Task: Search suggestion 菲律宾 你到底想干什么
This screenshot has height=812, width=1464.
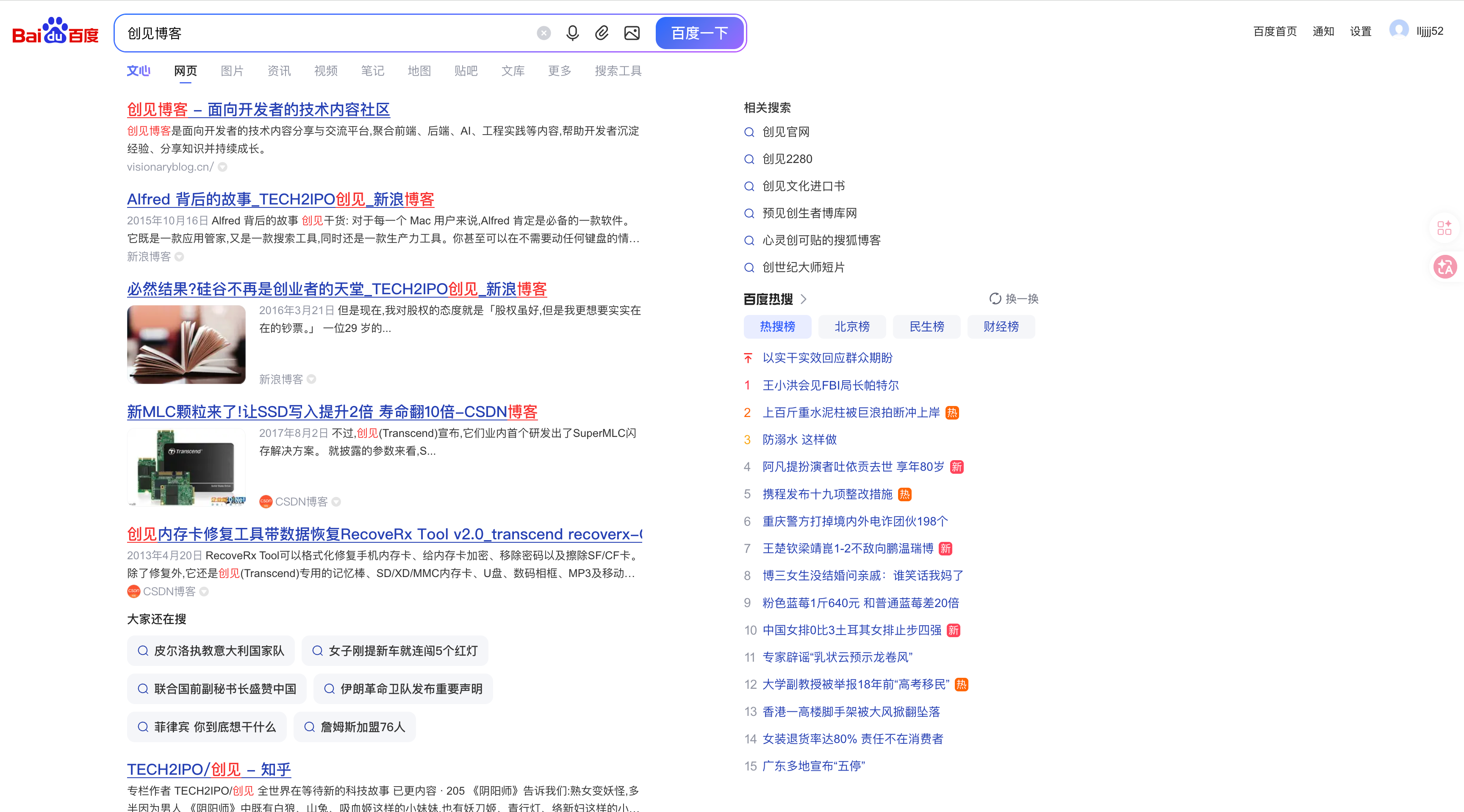Action: [207, 727]
